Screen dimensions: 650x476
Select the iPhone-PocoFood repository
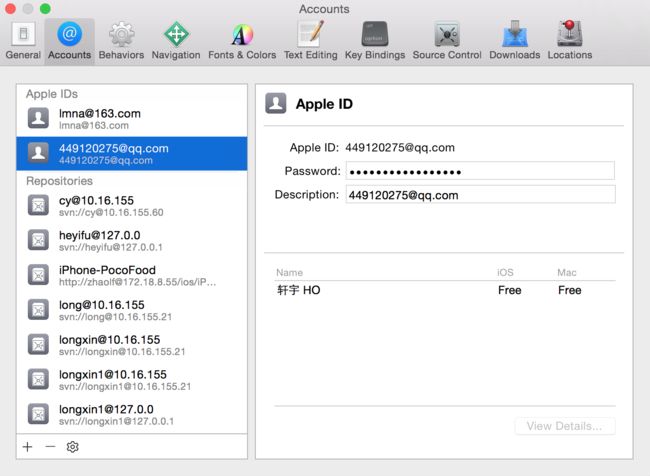132,275
